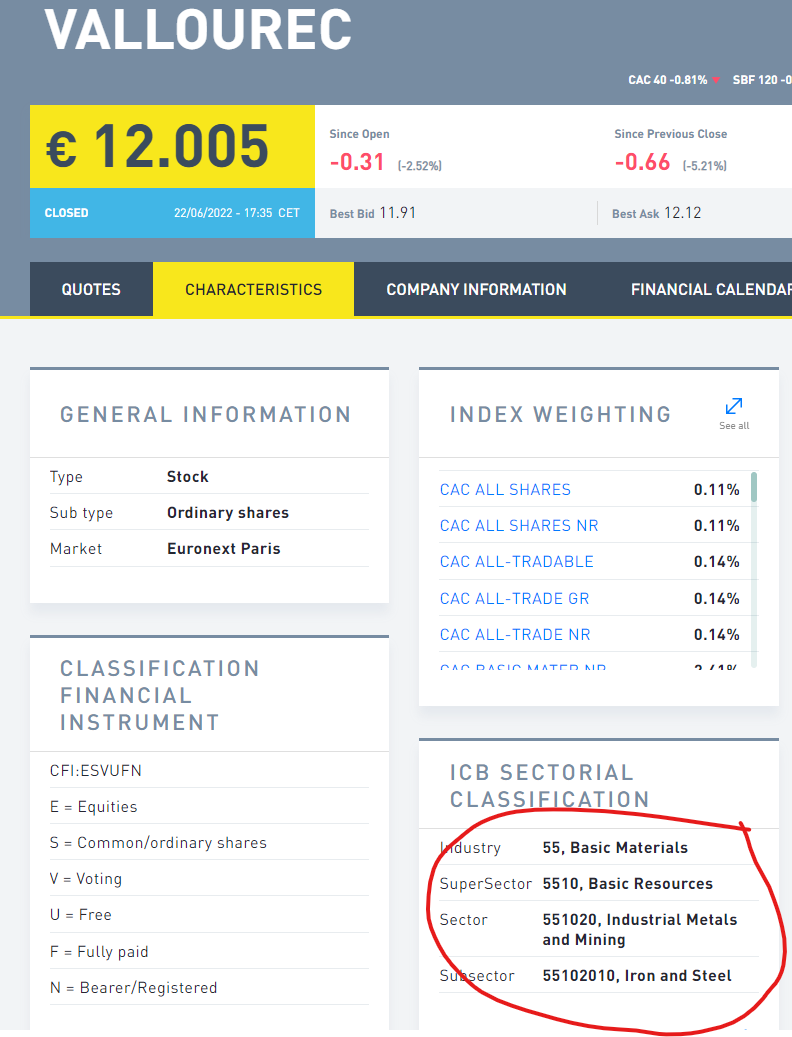Click the Since Previous Close -0.66 value
The width and height of the screenshot is (792, 1037).
642,162
